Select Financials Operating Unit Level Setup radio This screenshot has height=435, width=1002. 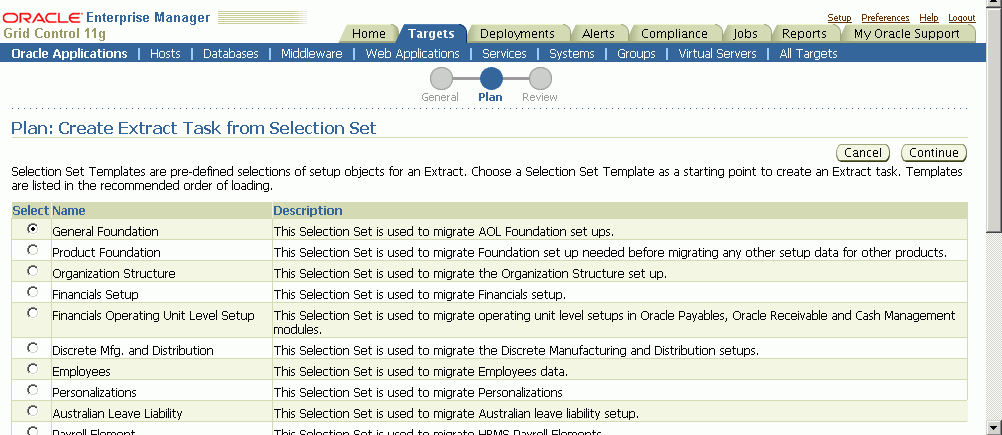(32, 313)
